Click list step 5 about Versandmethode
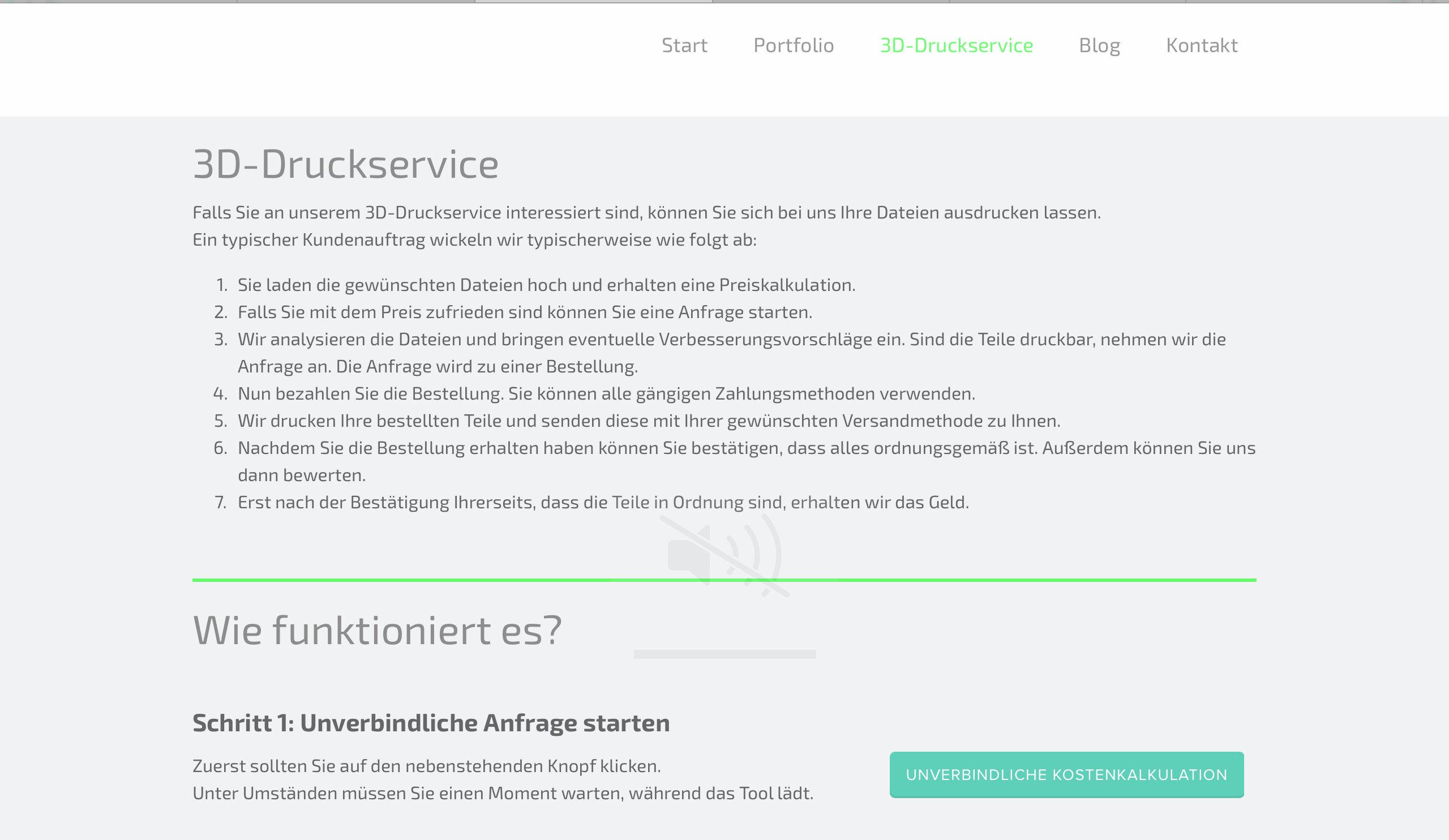Screen dimensions: 1449x840 (x=649, y=421)
